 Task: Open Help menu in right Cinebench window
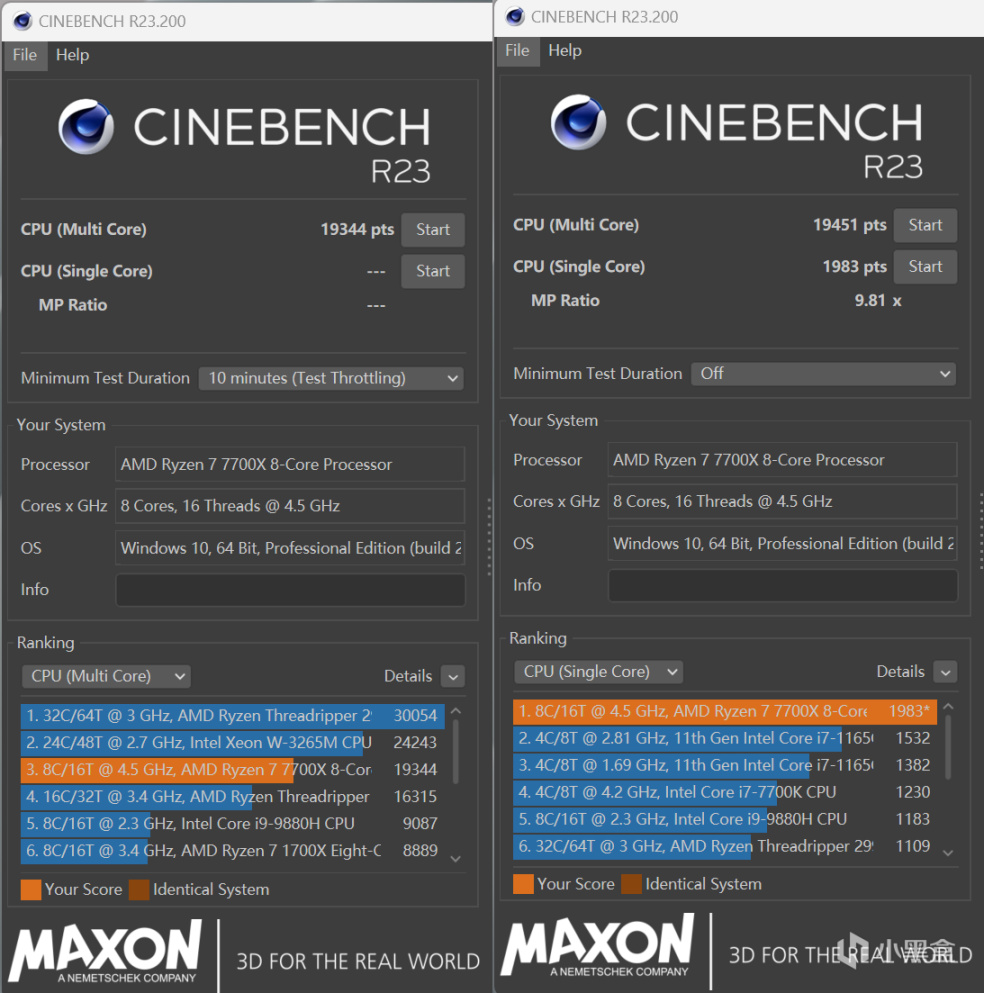click(565, 51)
